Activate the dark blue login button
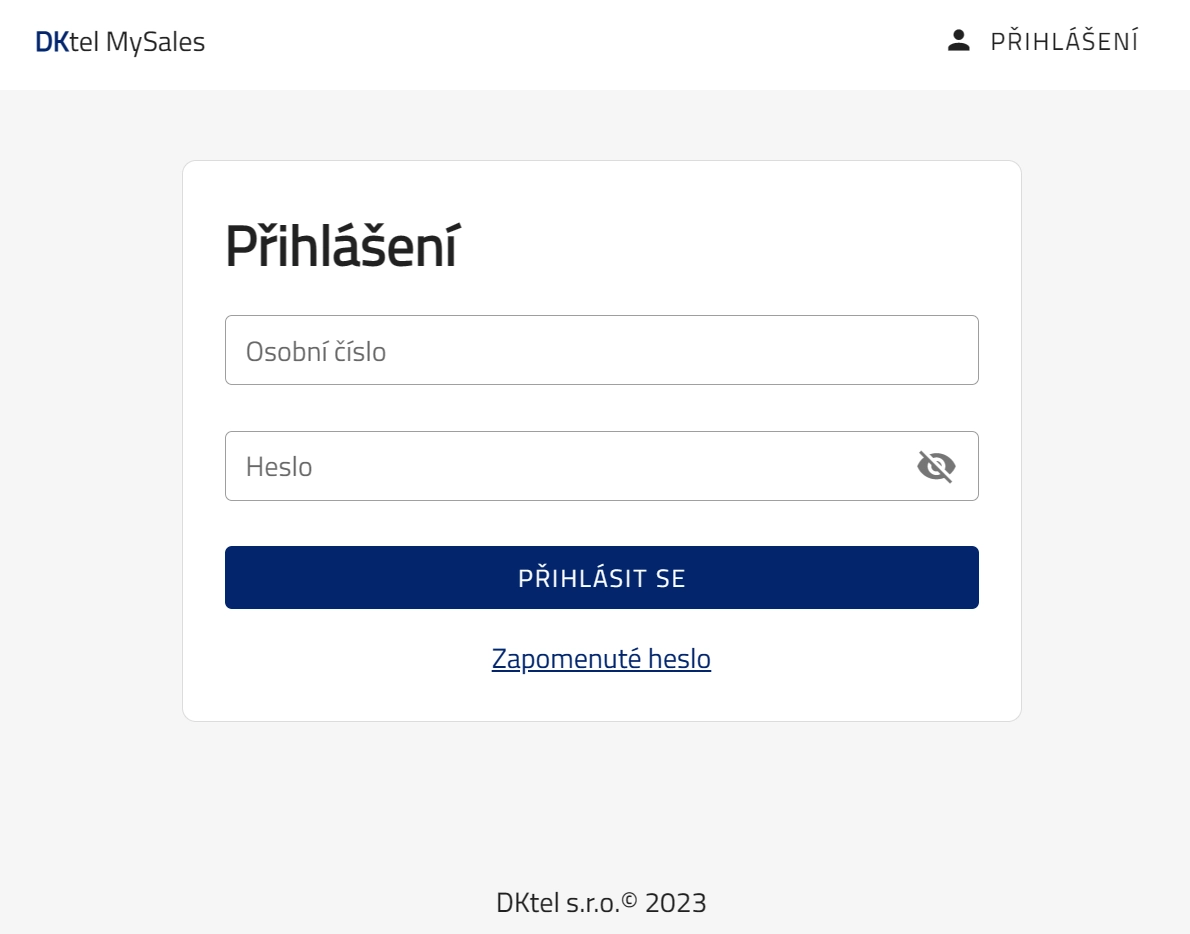1190x934 pixels. coord(601,577)
